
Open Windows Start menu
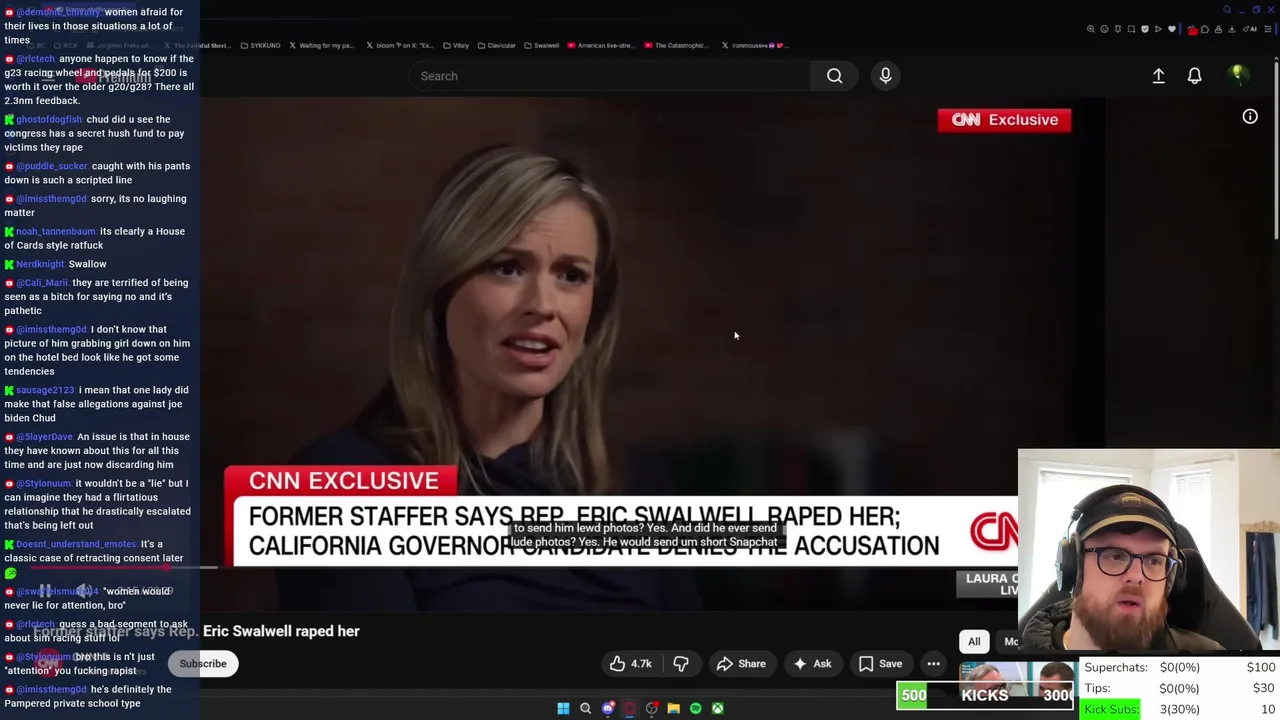(x=563, y=708)
